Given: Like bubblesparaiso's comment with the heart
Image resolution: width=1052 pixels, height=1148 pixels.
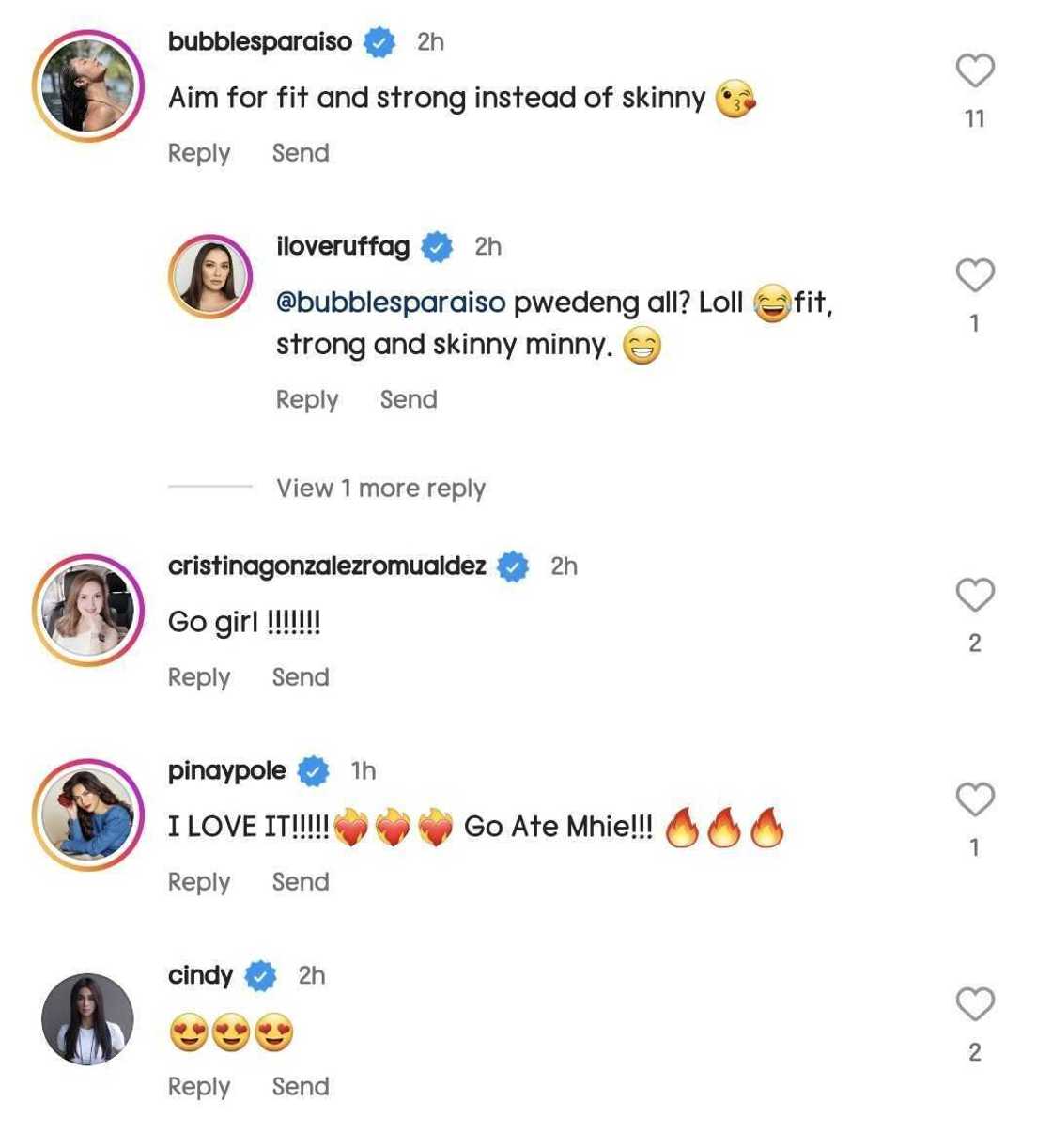Looking at the screenshot, I should (975, 71).
